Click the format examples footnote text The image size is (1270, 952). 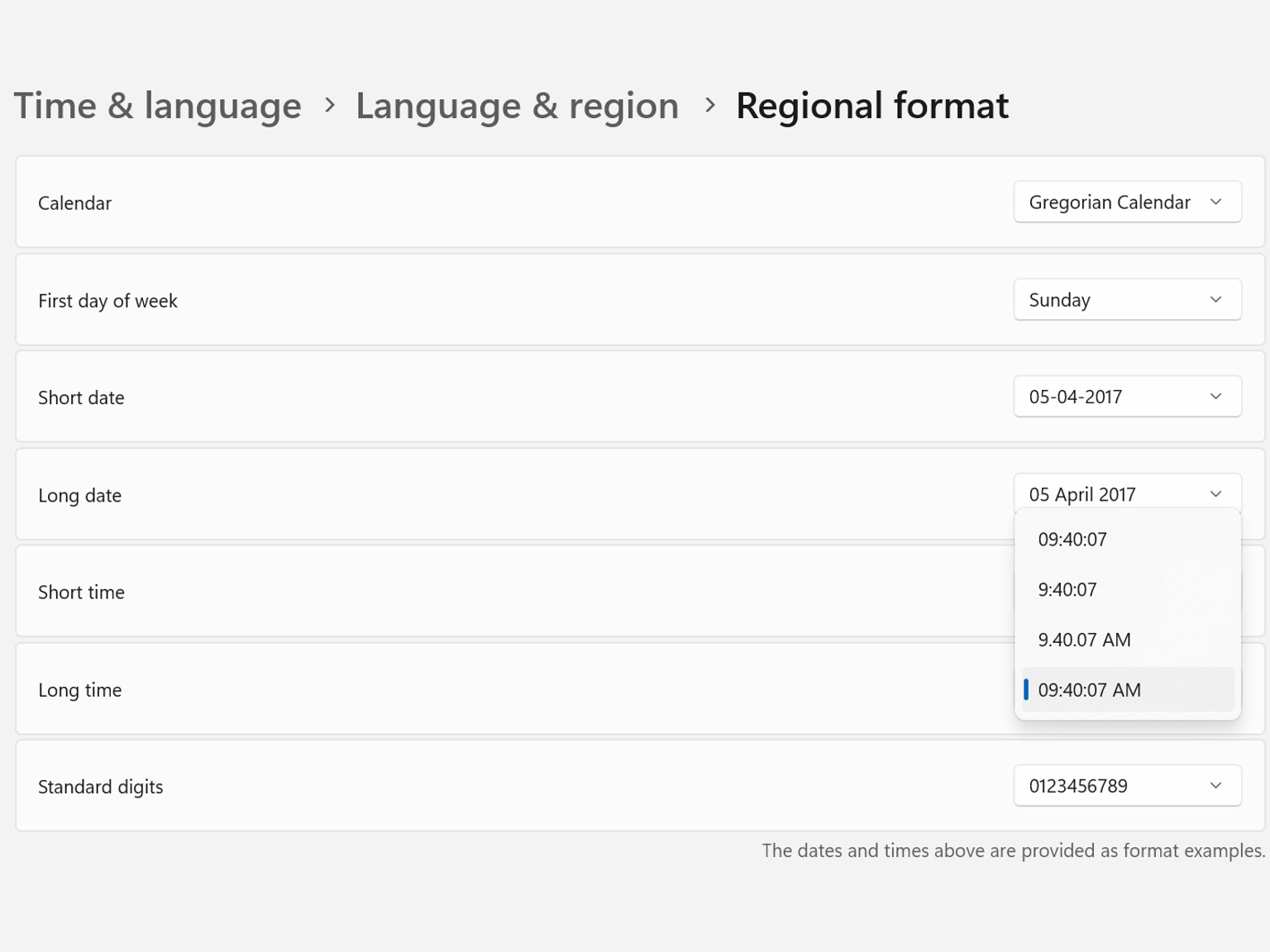[1013, 850]
